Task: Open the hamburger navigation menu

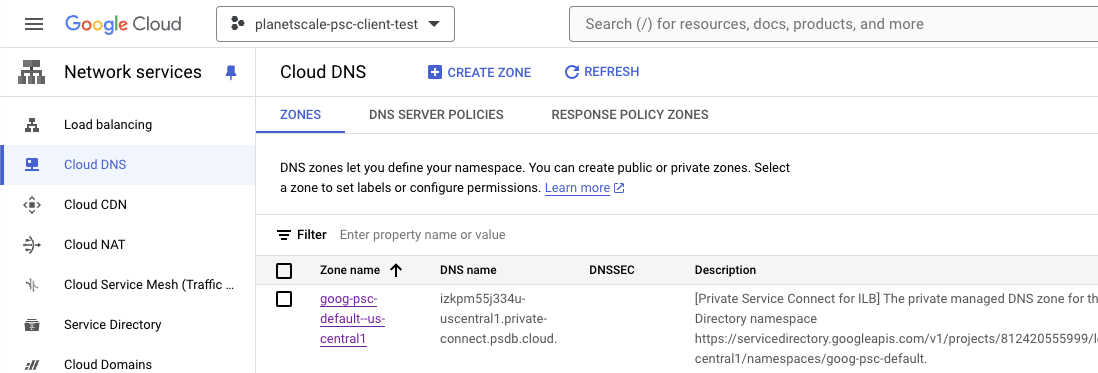Action: [34, 24]
